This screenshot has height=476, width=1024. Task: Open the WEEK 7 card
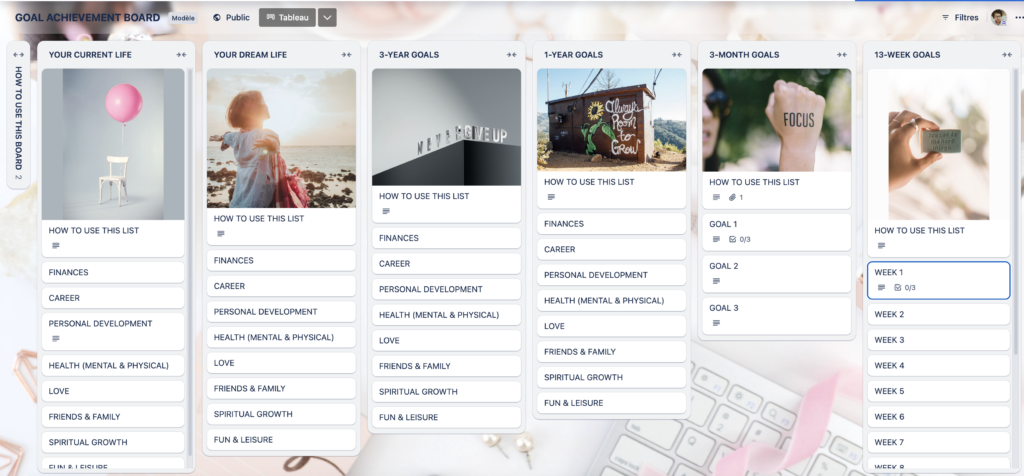click(x=938, y=442)
